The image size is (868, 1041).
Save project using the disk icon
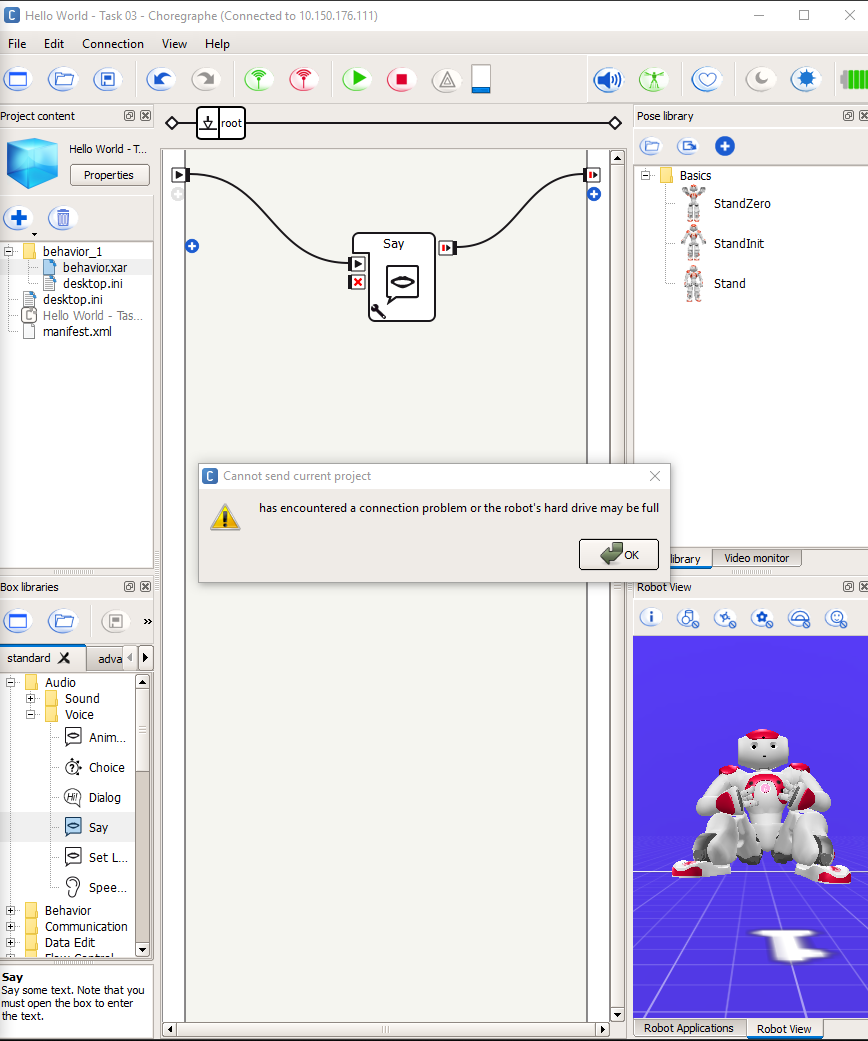[x=108, y=80]
